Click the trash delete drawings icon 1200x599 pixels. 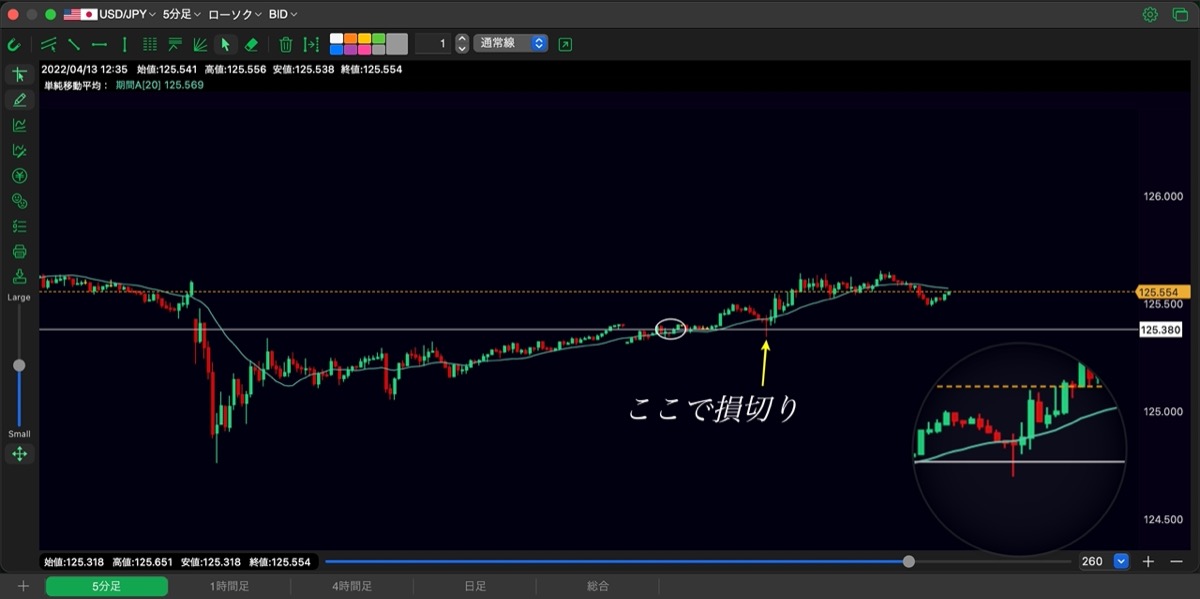(286, 44)
